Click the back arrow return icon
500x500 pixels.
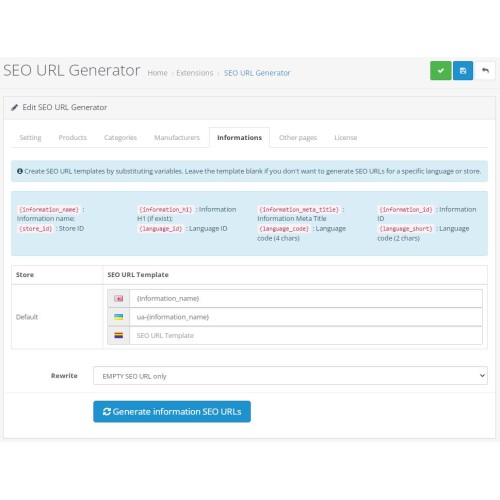click(485, 71)
